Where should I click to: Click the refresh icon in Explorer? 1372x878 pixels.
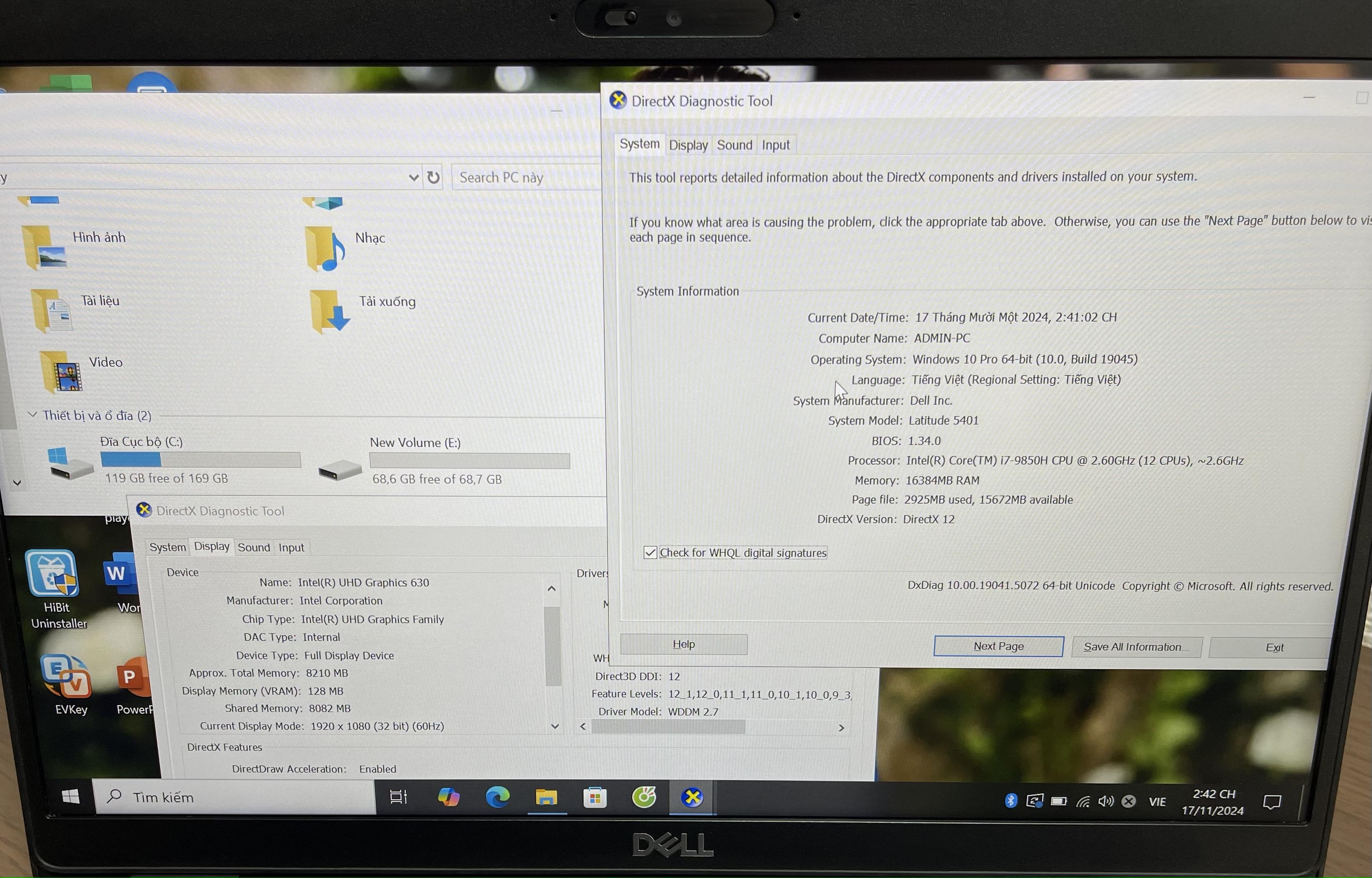434,177
